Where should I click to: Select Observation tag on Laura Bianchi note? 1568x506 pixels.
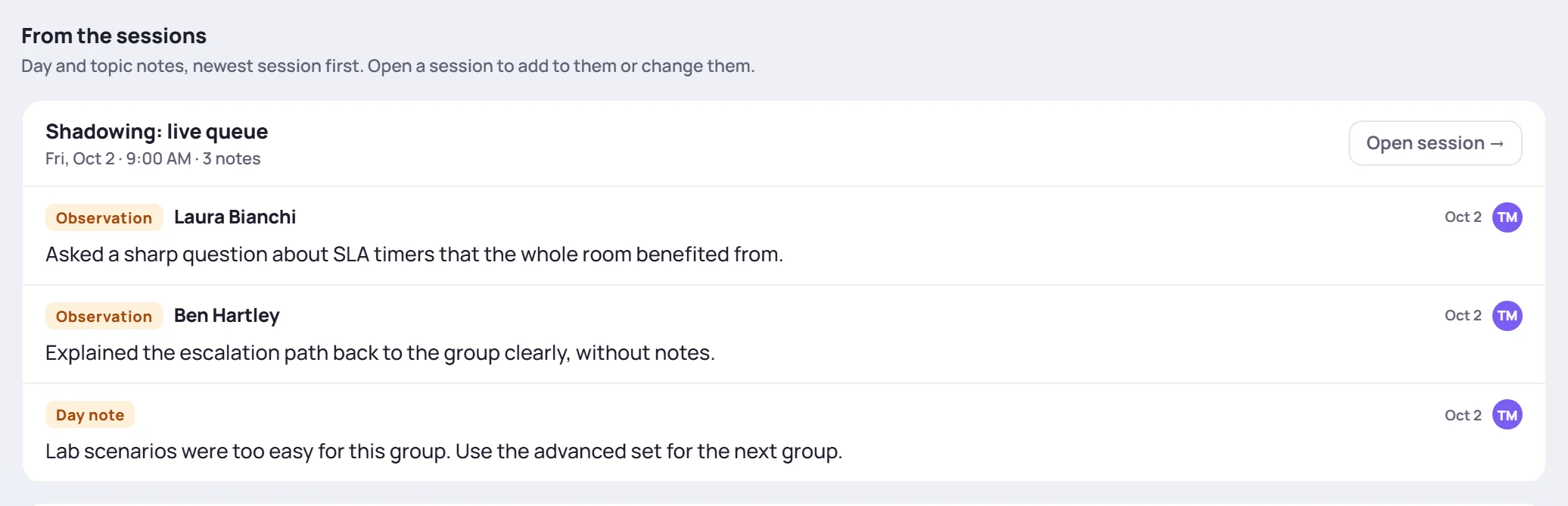pyautogui.click(x=104, y=217)
